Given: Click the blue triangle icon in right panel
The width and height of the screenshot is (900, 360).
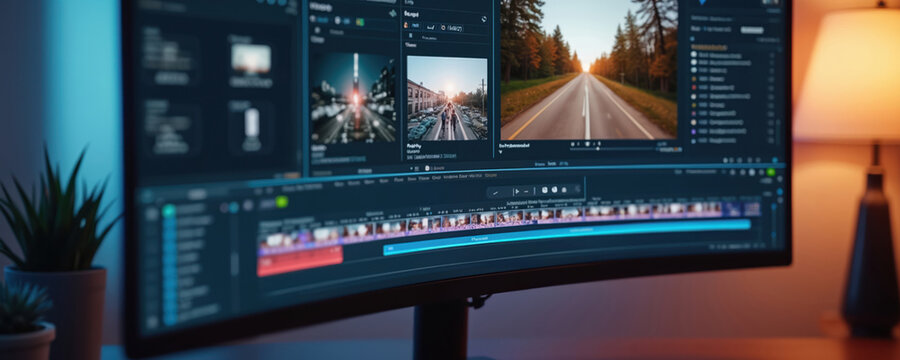Looking at the screenshot, I should tap(703, 2).
